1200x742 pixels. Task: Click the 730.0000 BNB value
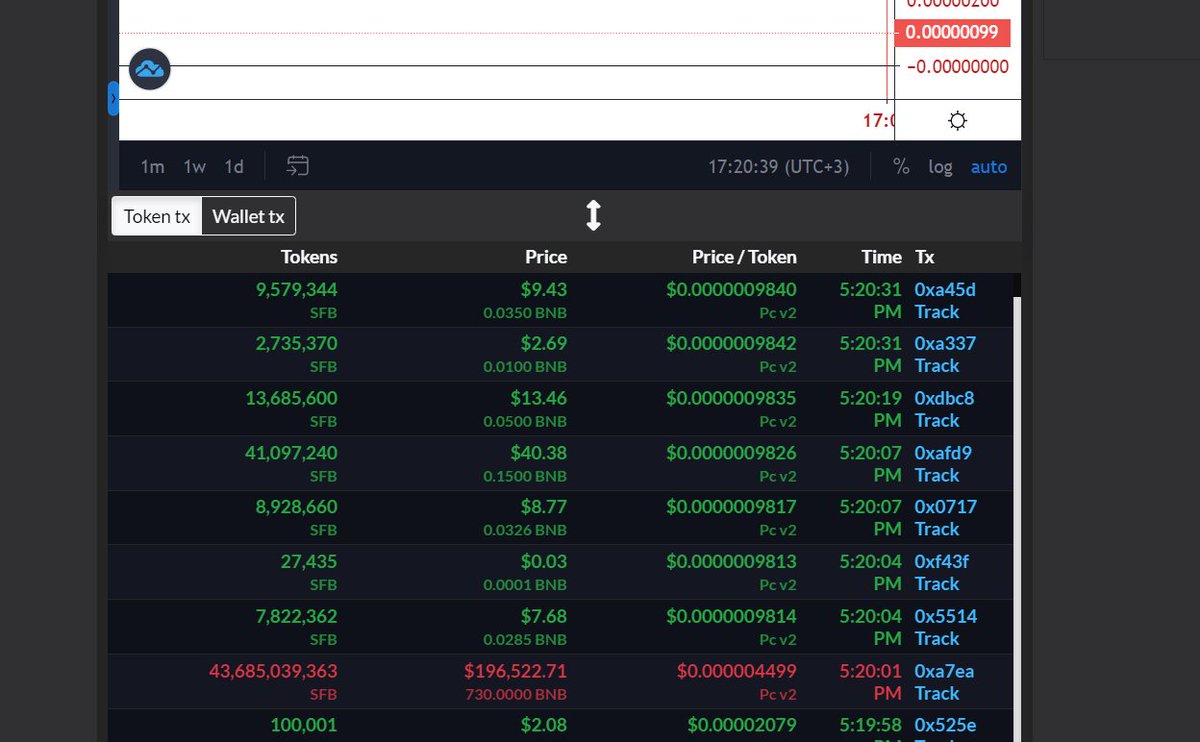[x=517, y=693]
